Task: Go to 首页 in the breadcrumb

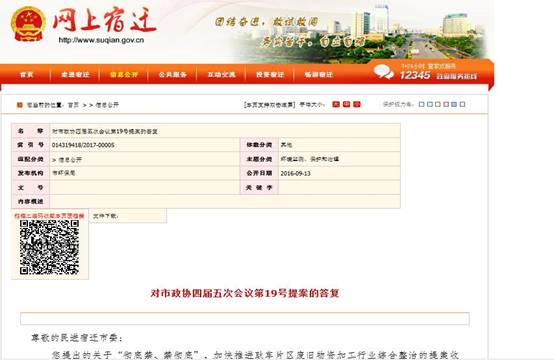Action: [x=73, y=105]
